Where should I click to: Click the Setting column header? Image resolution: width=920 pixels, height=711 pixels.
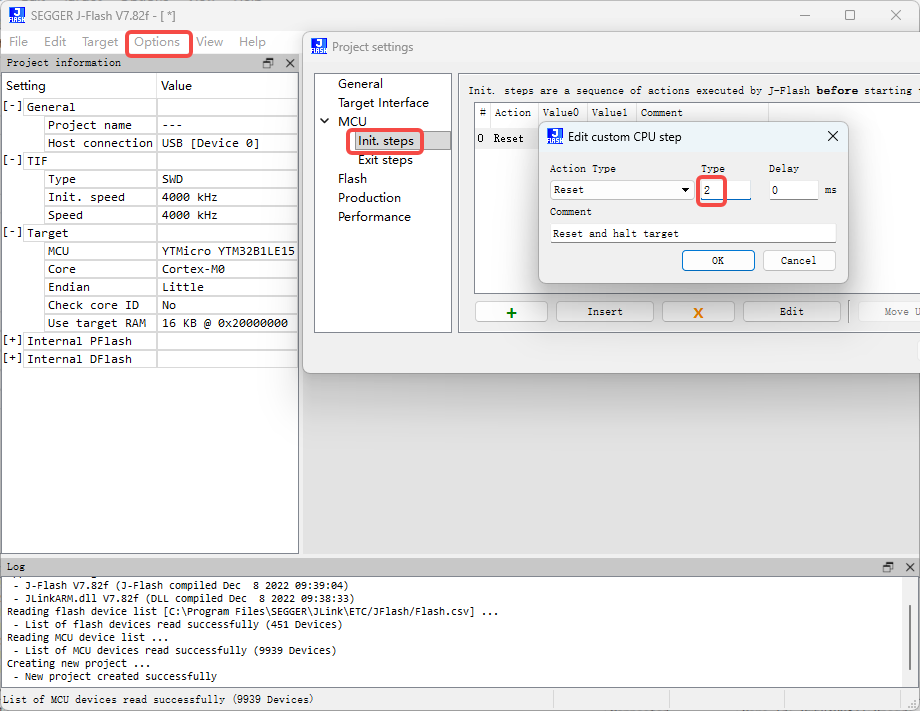pos(79,86)
